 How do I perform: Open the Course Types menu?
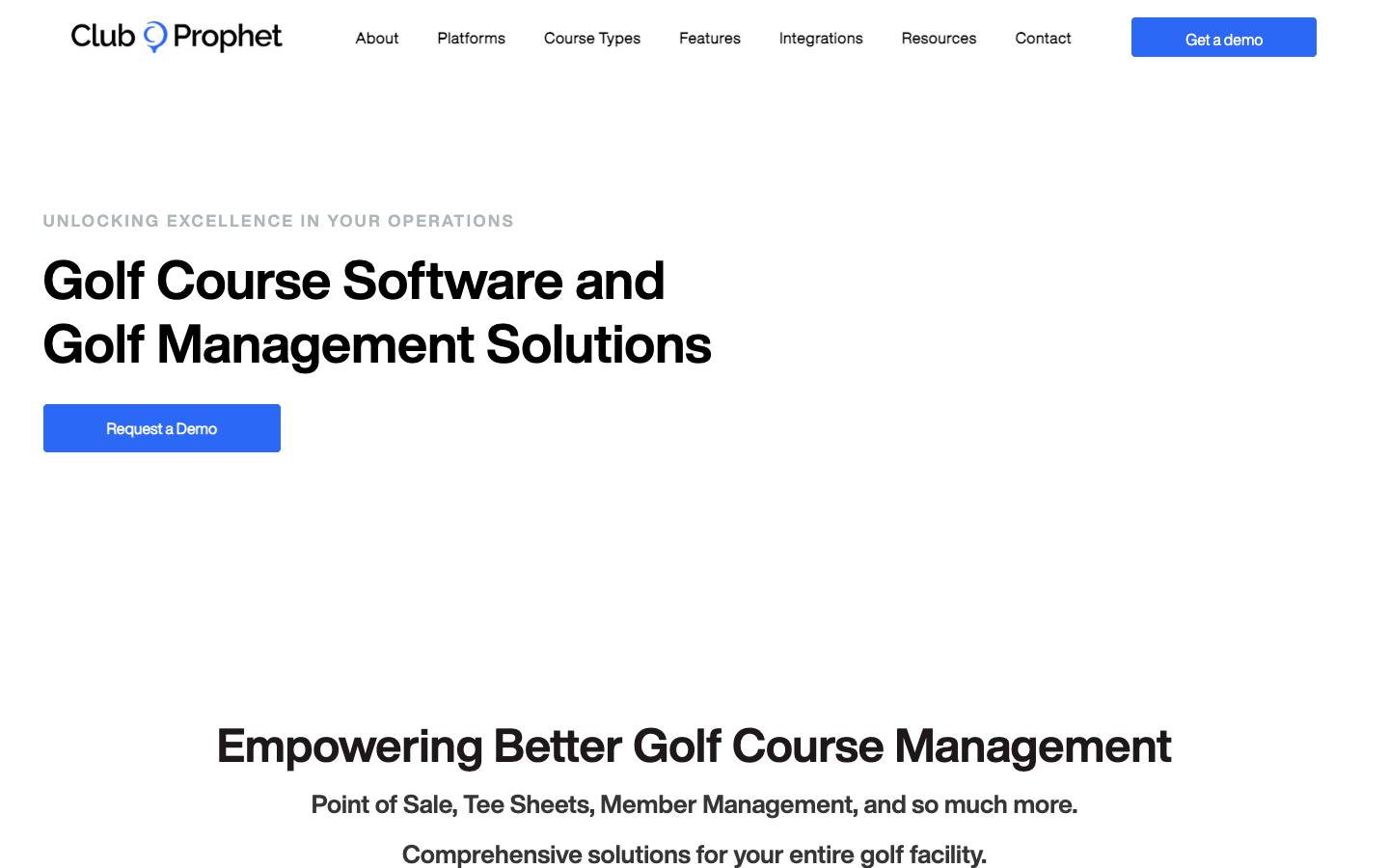pos(592,39)
